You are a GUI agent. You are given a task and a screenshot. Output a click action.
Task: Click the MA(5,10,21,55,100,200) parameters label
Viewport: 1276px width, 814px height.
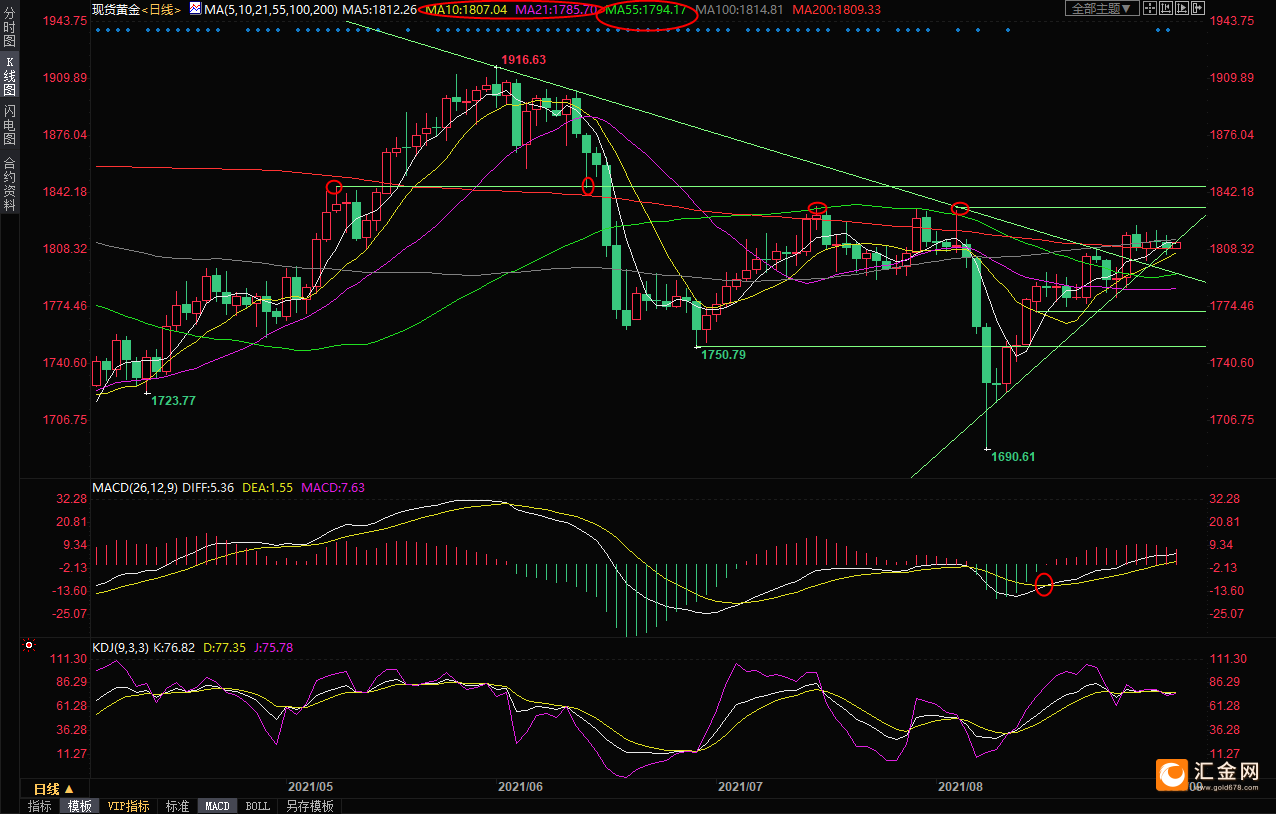[x=270, y=9]
